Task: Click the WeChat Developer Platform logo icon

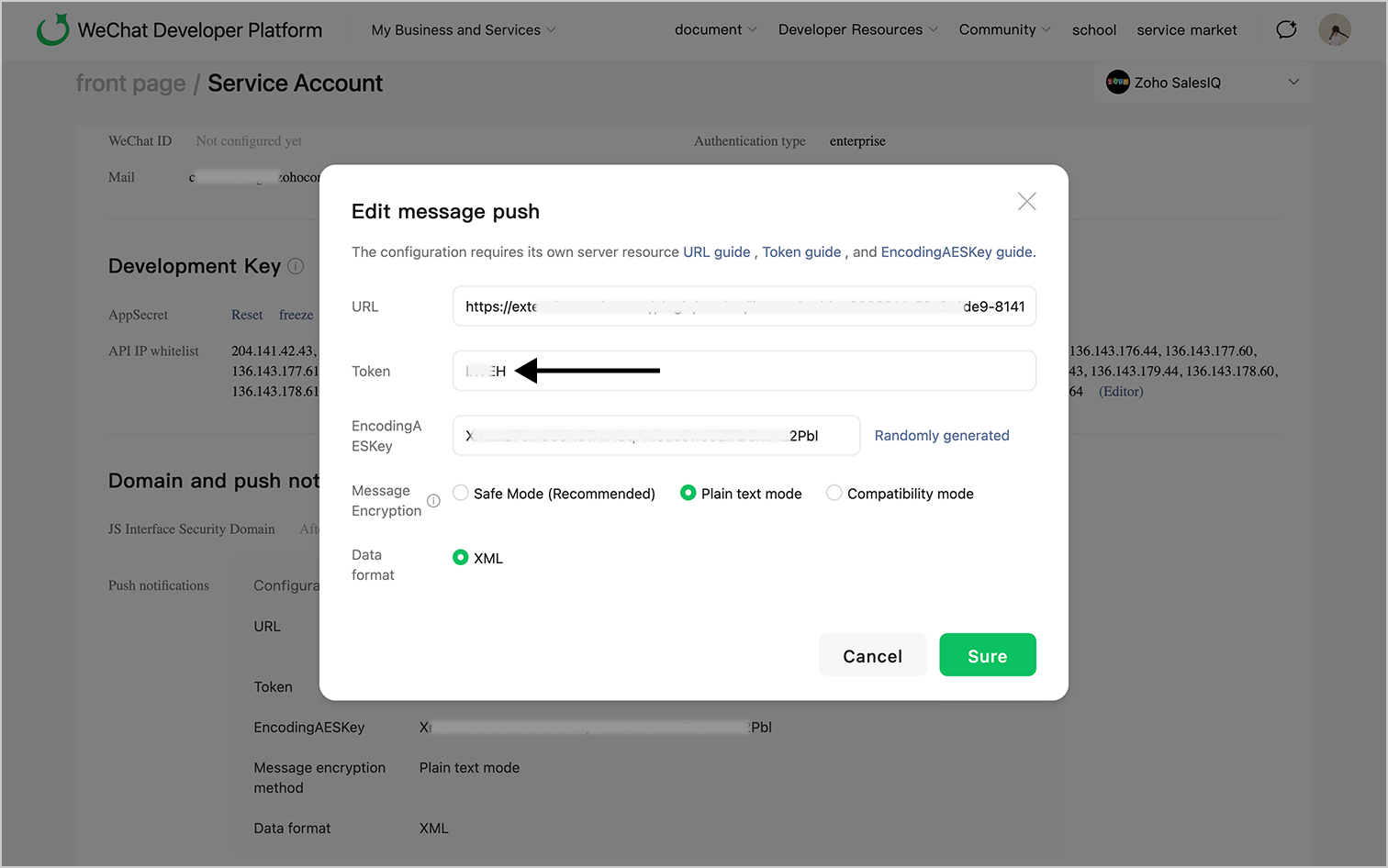Action: 52,29
